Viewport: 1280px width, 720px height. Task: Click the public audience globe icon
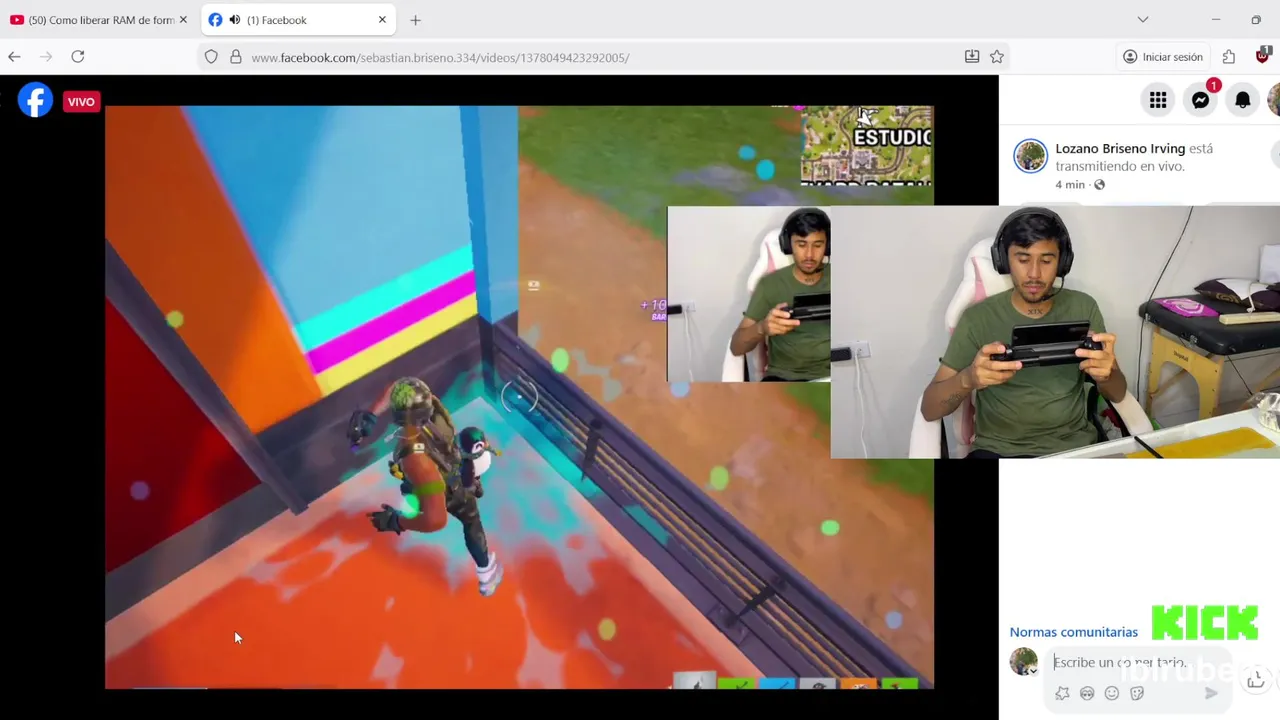[1099, 185]
